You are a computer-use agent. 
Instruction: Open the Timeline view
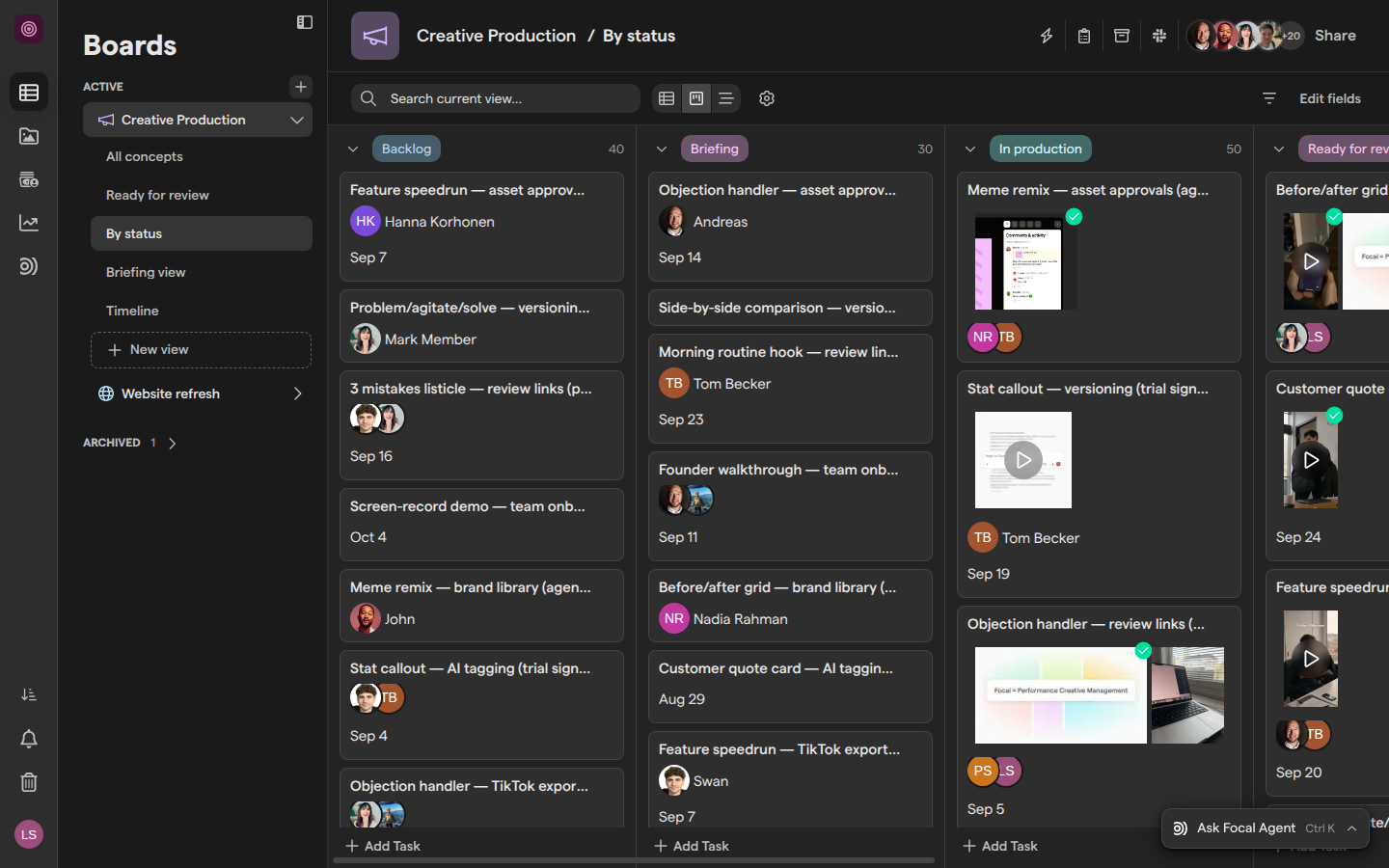(202, 311)
